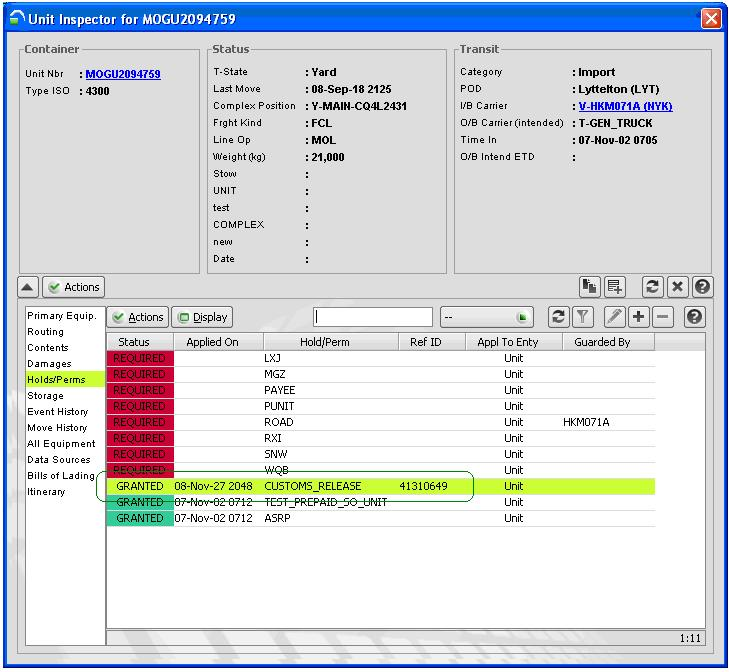This screenshot has width=729, height=672.
Task: Select the CUSTOMS_RELEASE granted row
Action: [381, 486]
